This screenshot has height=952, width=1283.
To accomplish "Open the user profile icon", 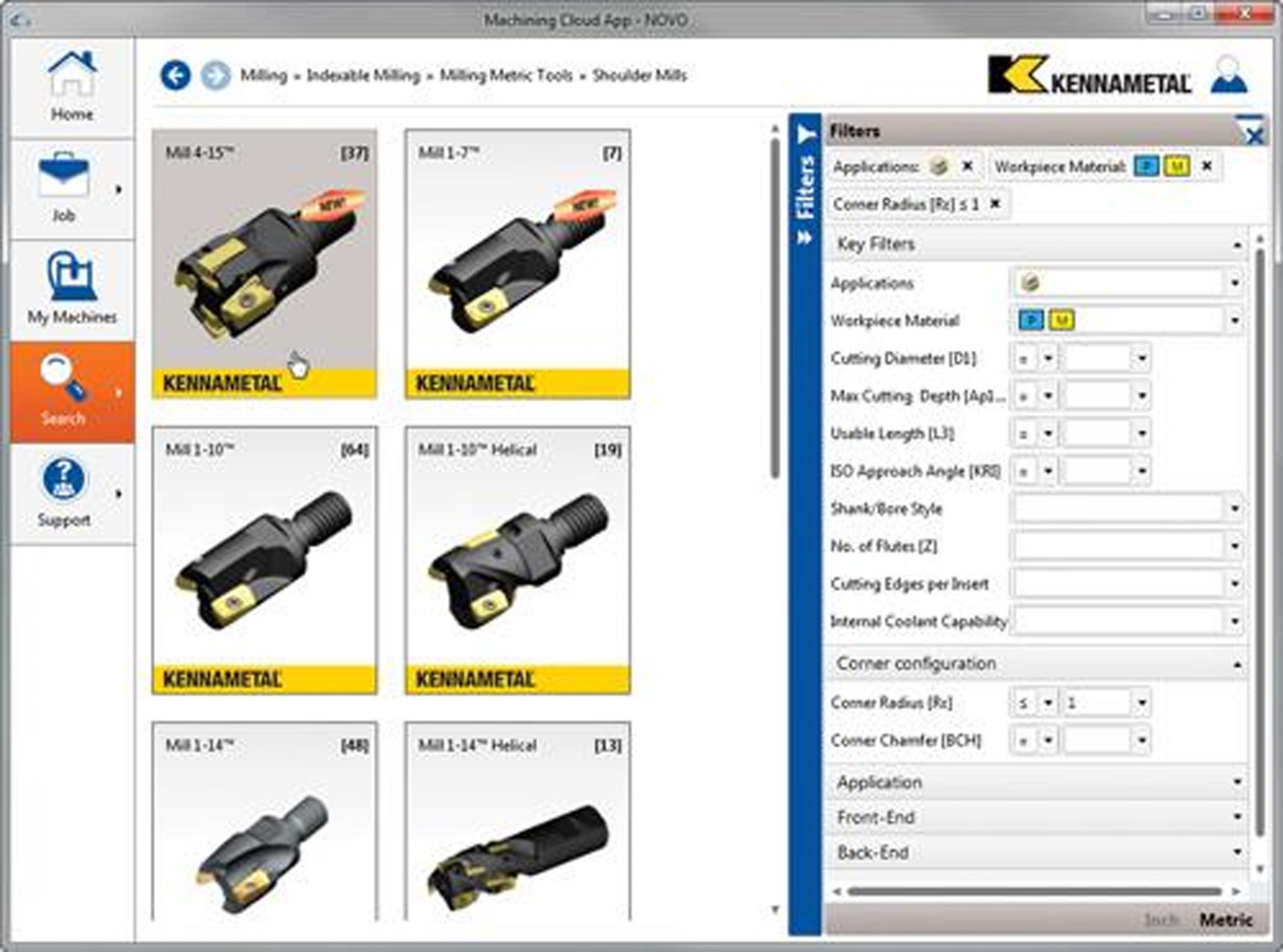I will (1228, 75).
